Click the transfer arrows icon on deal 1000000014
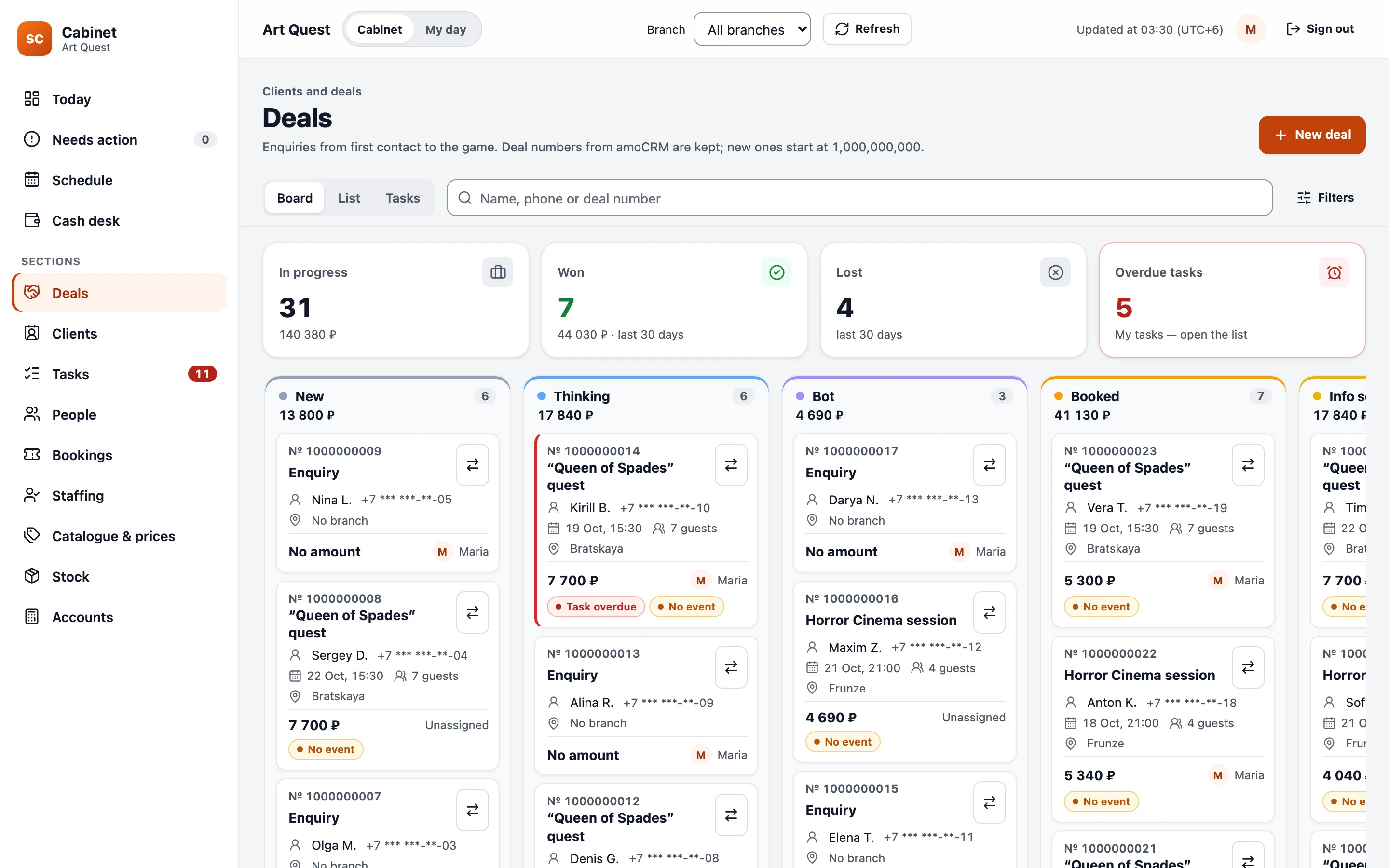This screenshot has width=1389, height=868. pyautogui.click(x=731, y=465)
